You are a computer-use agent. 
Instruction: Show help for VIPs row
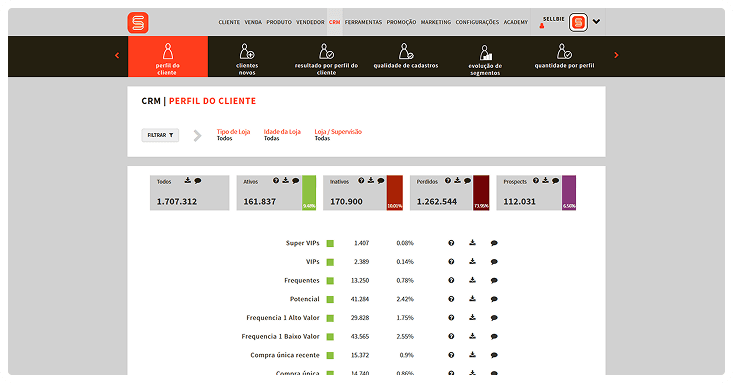451,262
